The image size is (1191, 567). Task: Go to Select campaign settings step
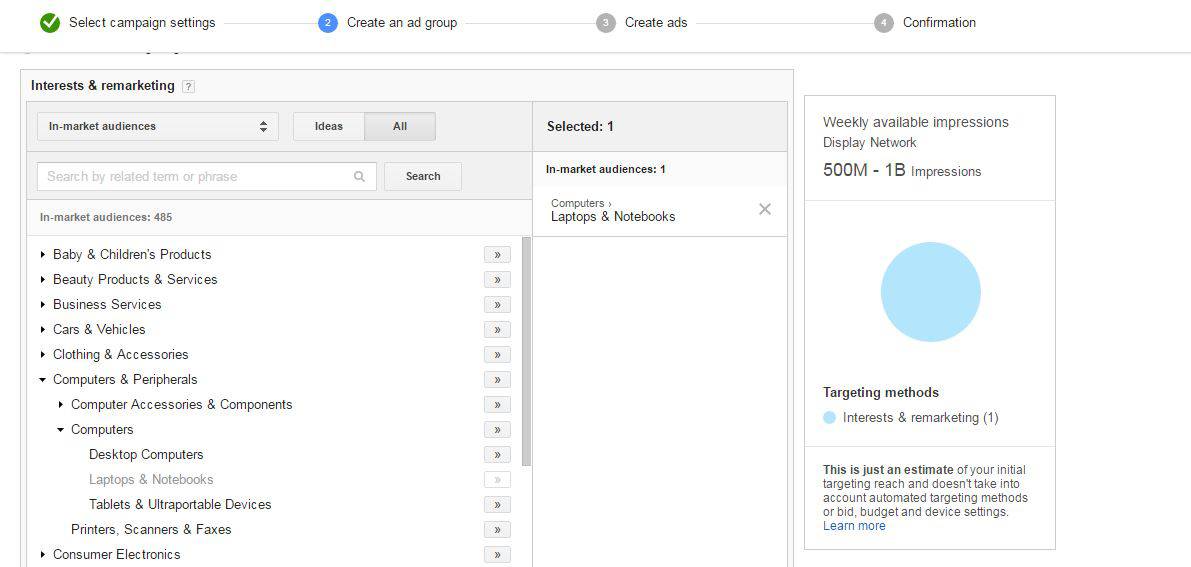142,23
